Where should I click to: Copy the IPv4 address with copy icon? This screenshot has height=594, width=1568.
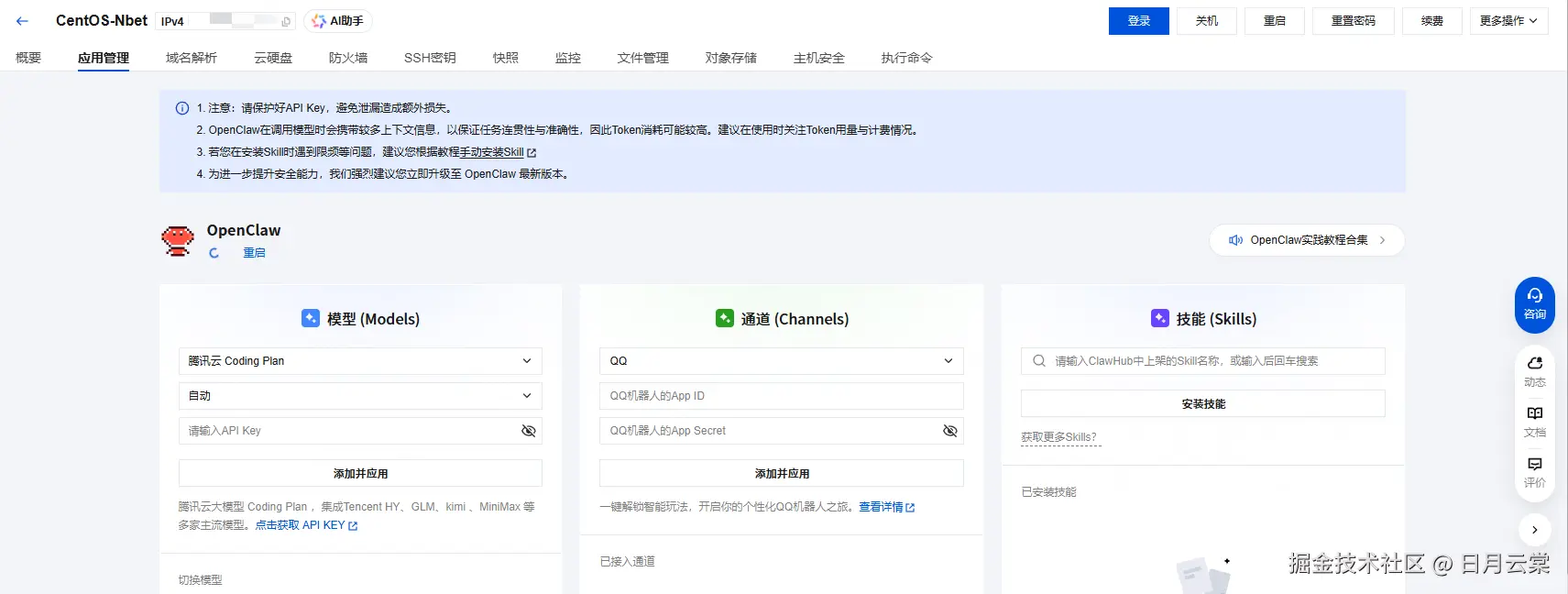point(286,21)
